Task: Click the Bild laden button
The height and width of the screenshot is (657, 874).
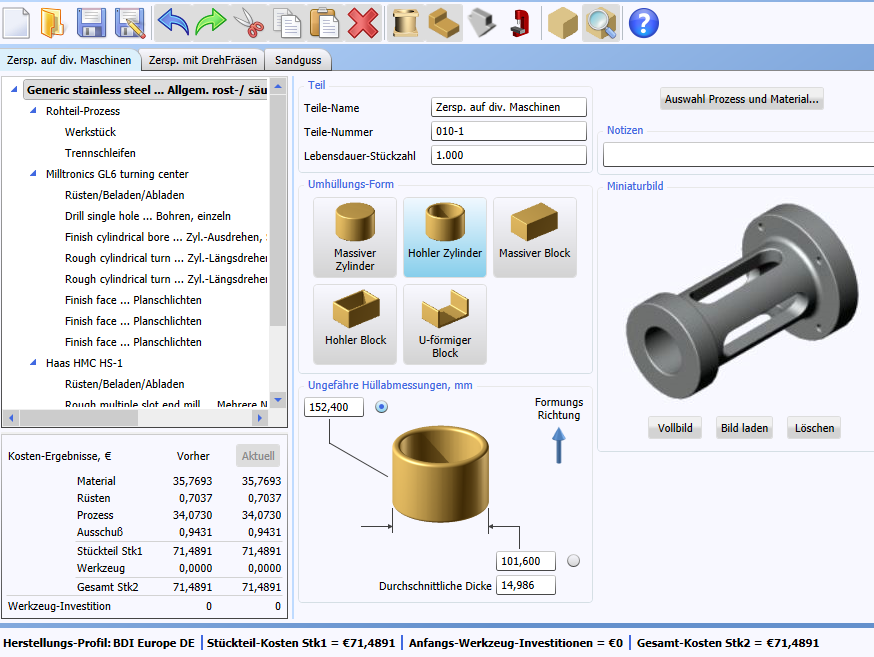Action: coord(744,428)
